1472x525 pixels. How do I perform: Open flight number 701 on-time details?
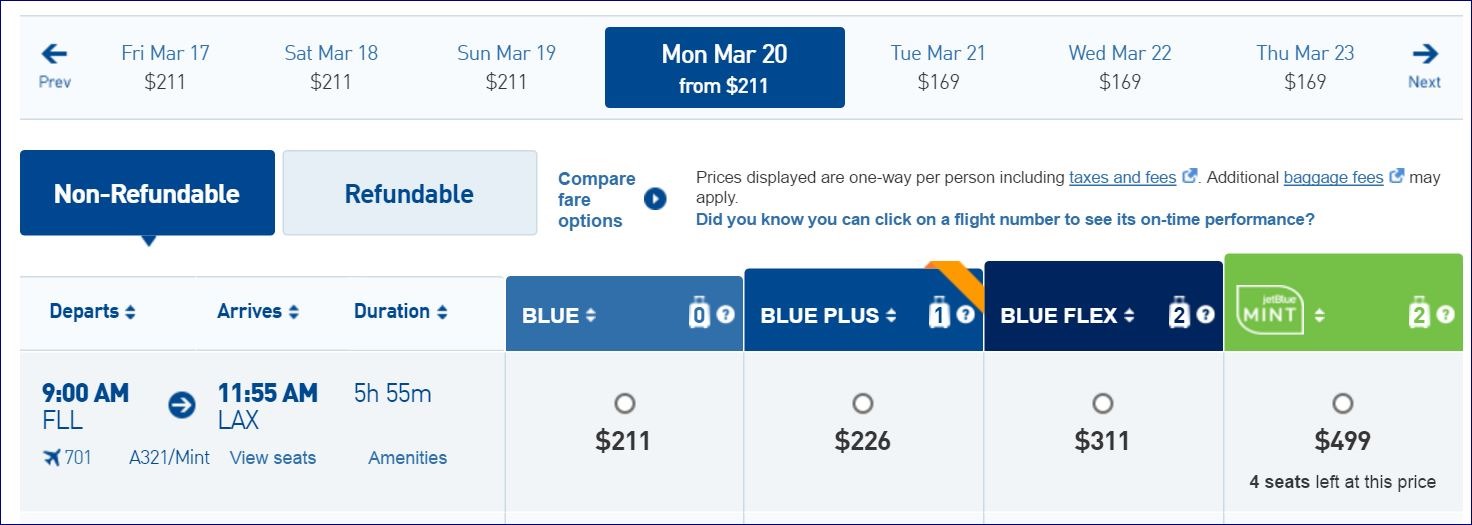pos(77,458)
